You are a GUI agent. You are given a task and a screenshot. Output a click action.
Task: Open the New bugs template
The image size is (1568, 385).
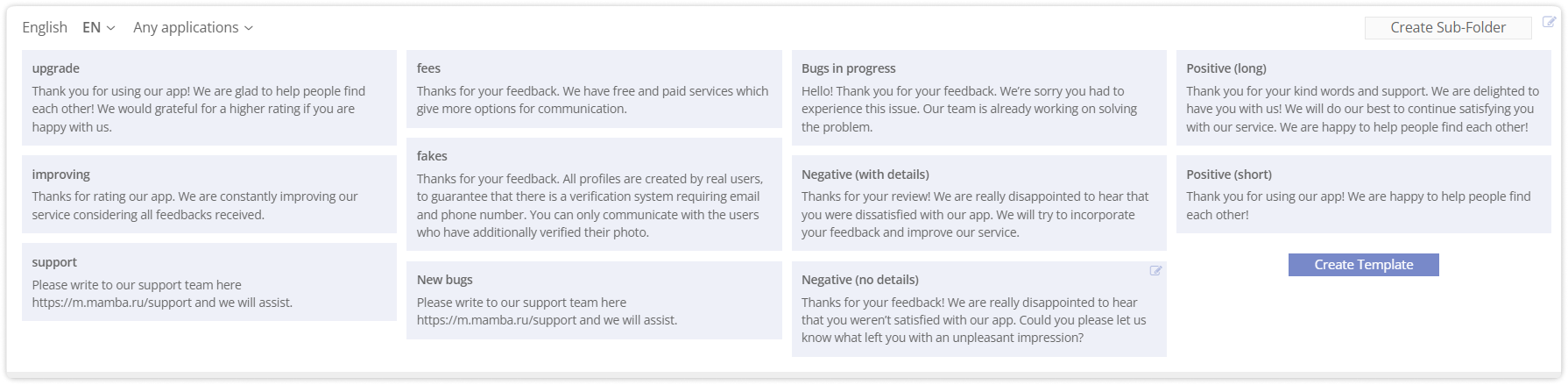[593, 300]
